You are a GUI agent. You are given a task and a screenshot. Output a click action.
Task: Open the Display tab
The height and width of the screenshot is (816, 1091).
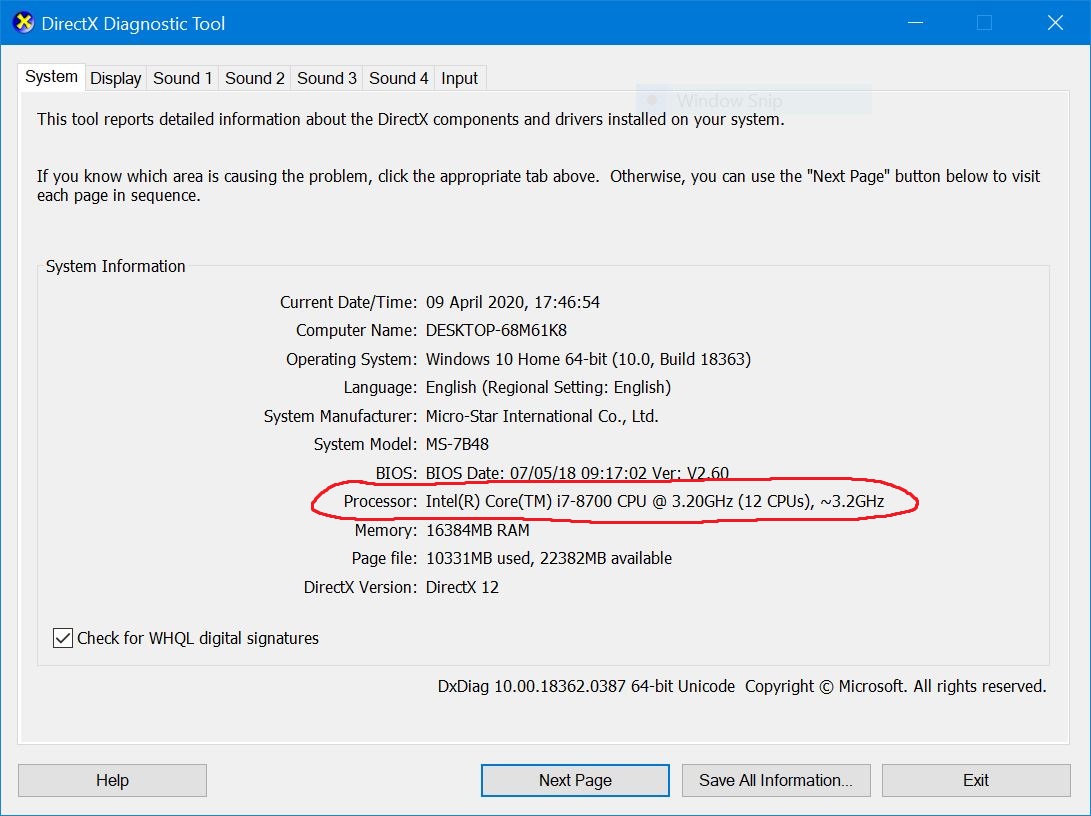(116, 79)
